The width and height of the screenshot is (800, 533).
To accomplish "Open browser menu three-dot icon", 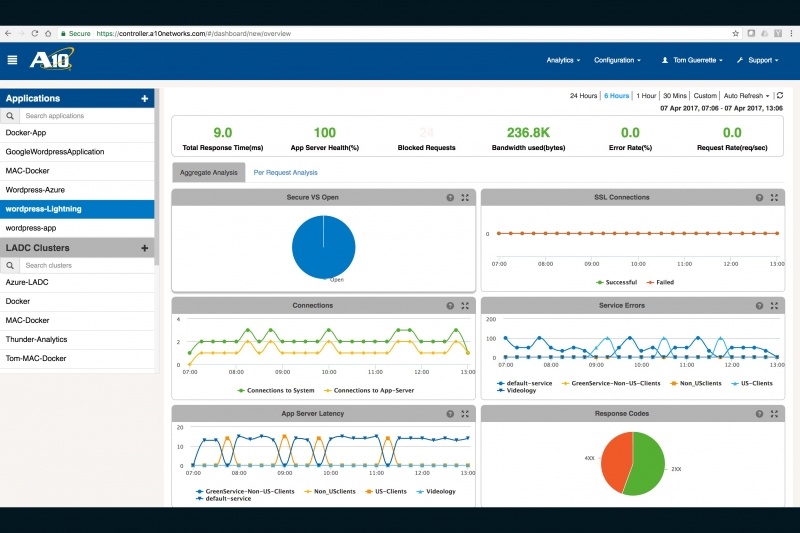I will 791,33.
